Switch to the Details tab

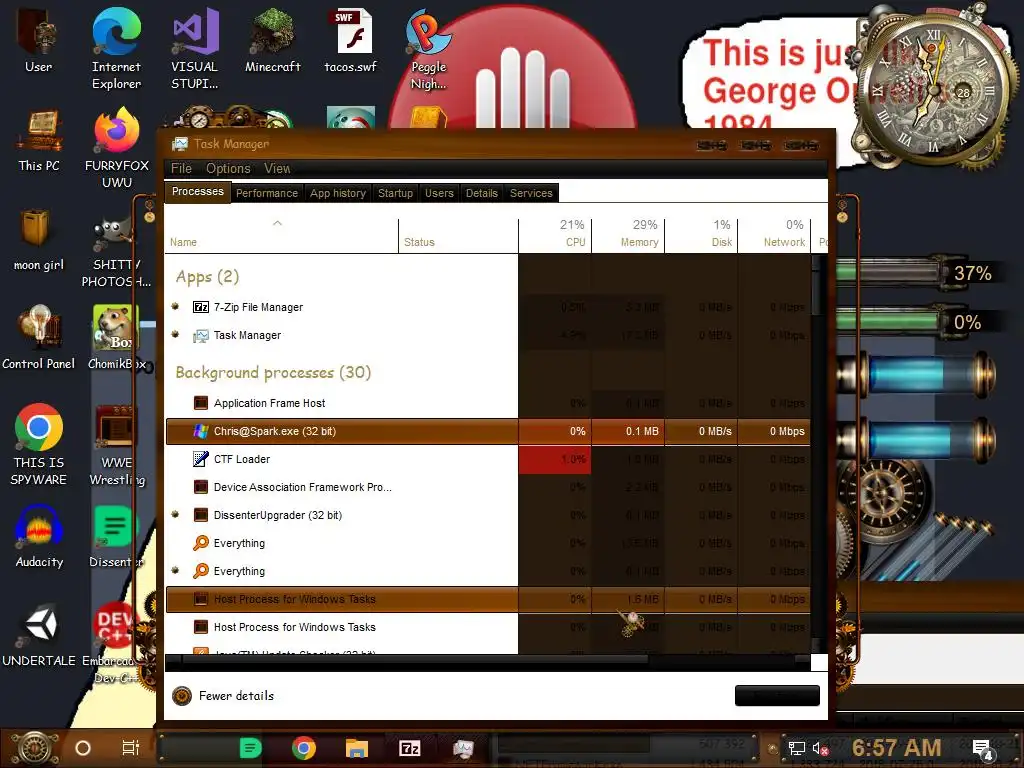(x=481, y=193)
